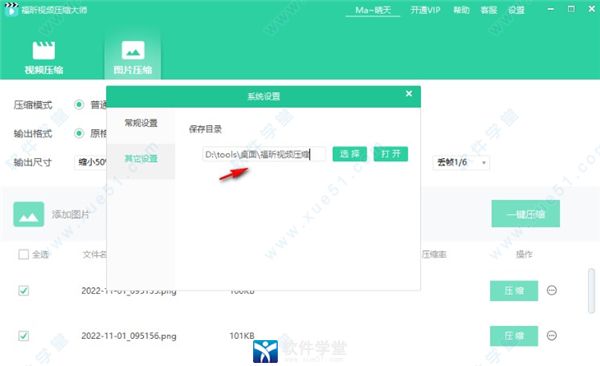Click the 添加图片 image icon
Screen dimensions: 600x366
29,214
